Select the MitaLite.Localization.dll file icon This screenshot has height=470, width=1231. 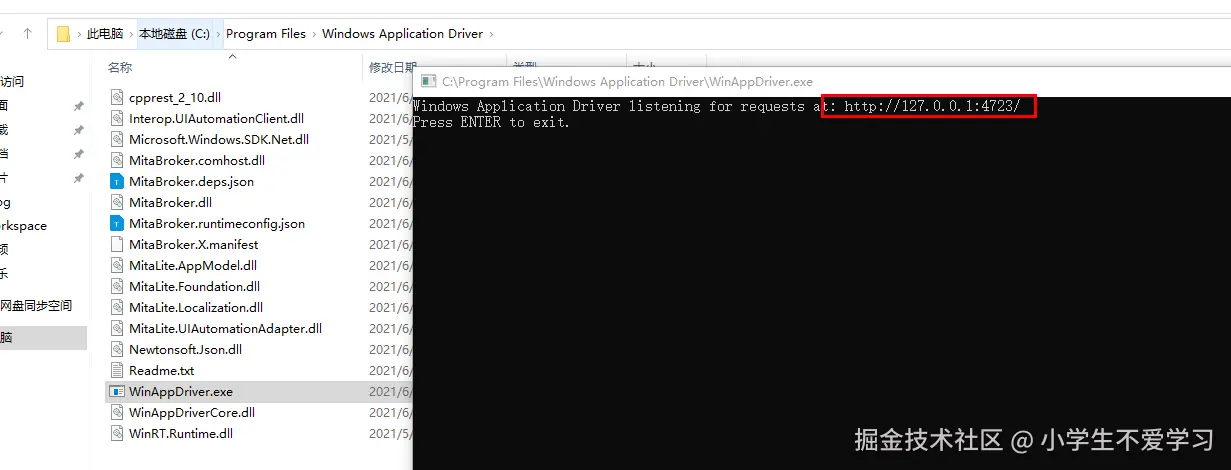click(x=117, y=307)
